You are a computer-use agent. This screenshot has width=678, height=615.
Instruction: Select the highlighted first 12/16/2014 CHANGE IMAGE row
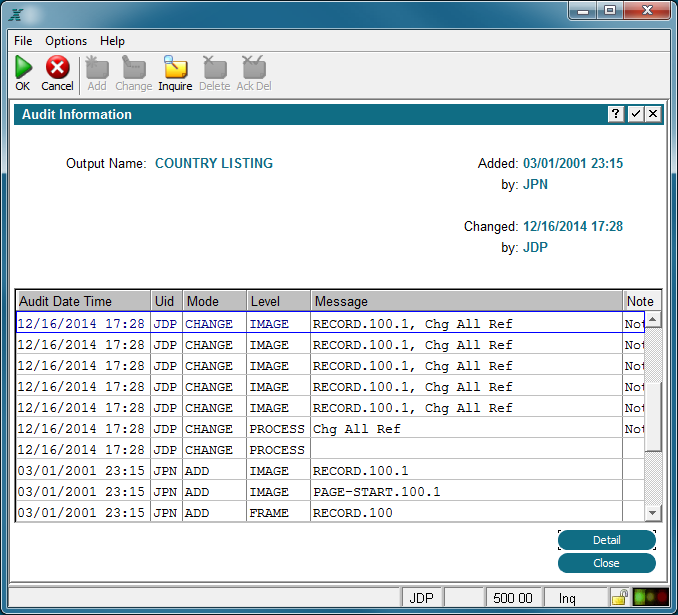330,323
